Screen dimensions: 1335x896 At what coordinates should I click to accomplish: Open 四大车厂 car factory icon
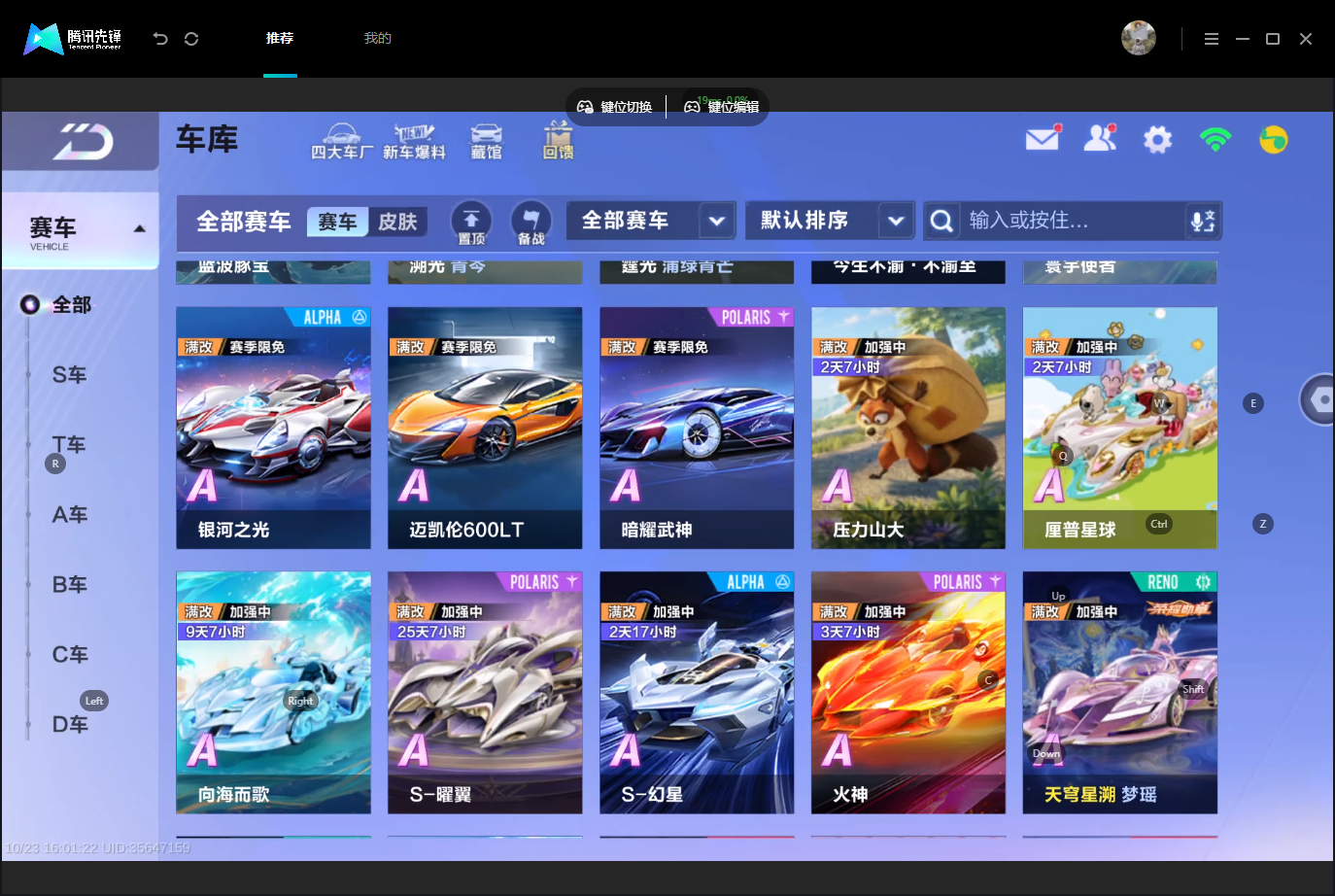[341, 142]
